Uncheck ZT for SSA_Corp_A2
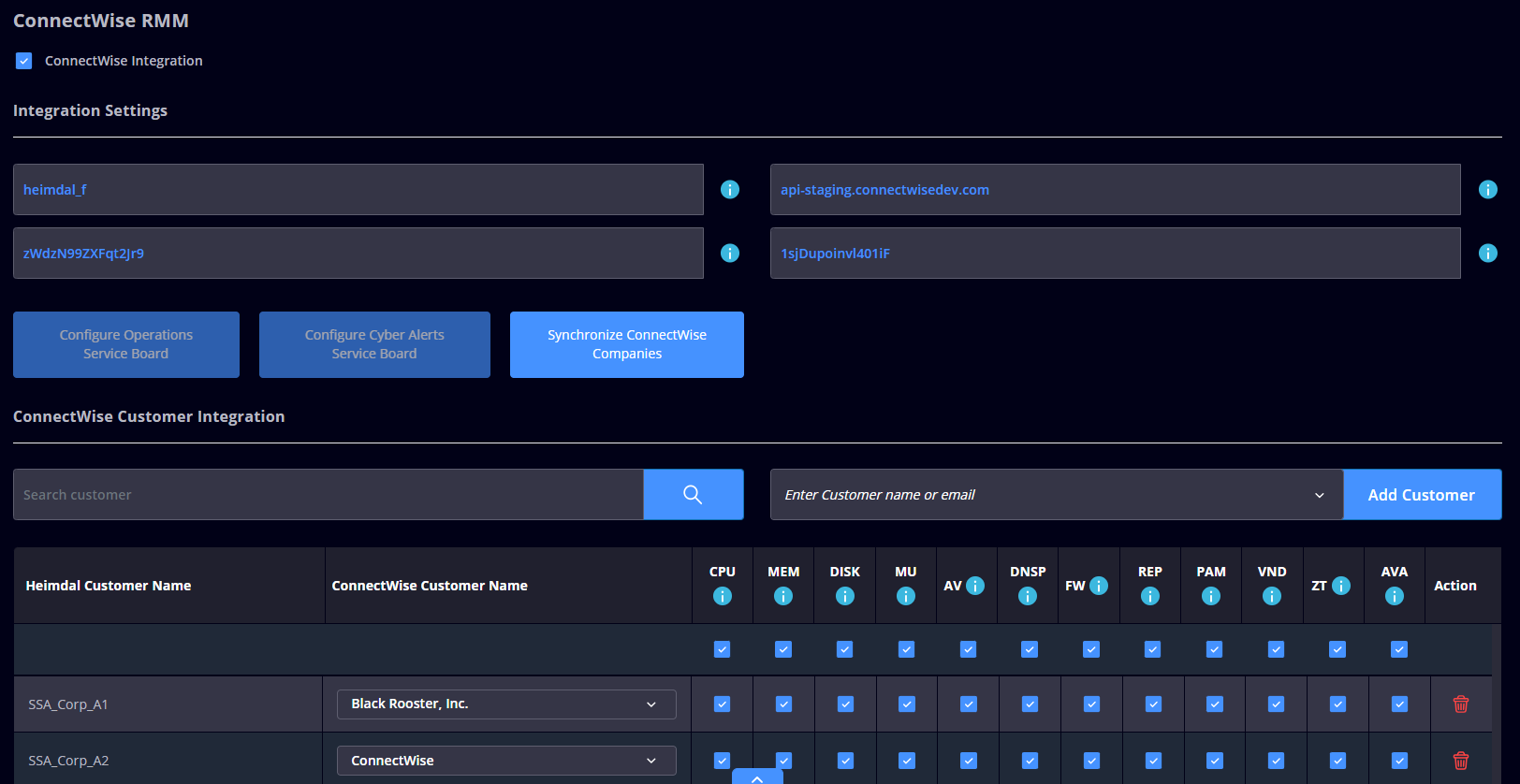Screen dimensions: 1520x784 point(1337,761)
